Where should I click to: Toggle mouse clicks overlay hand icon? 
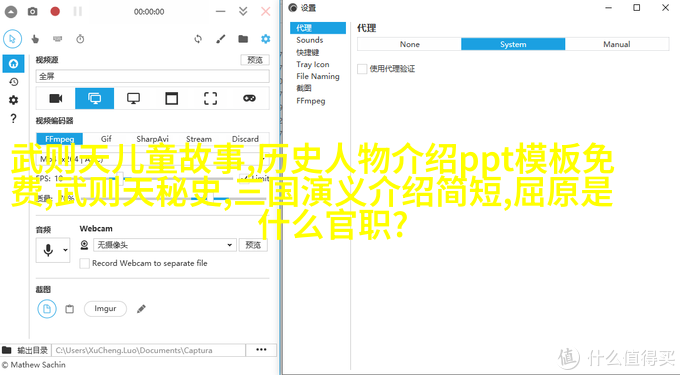(x=35, y=39)
